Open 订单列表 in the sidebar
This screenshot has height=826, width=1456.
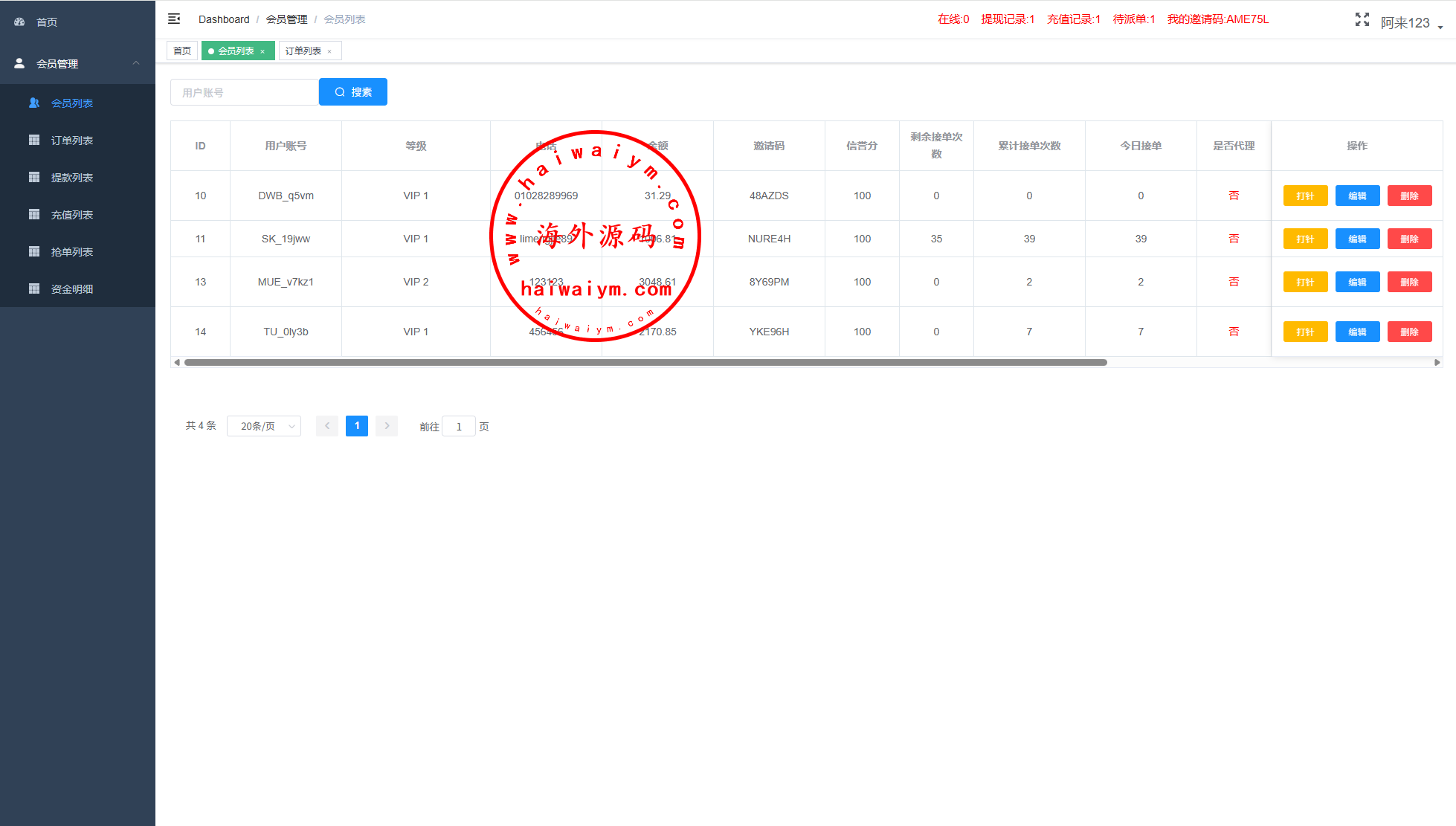pyautogui.click(x=71, y=141)
